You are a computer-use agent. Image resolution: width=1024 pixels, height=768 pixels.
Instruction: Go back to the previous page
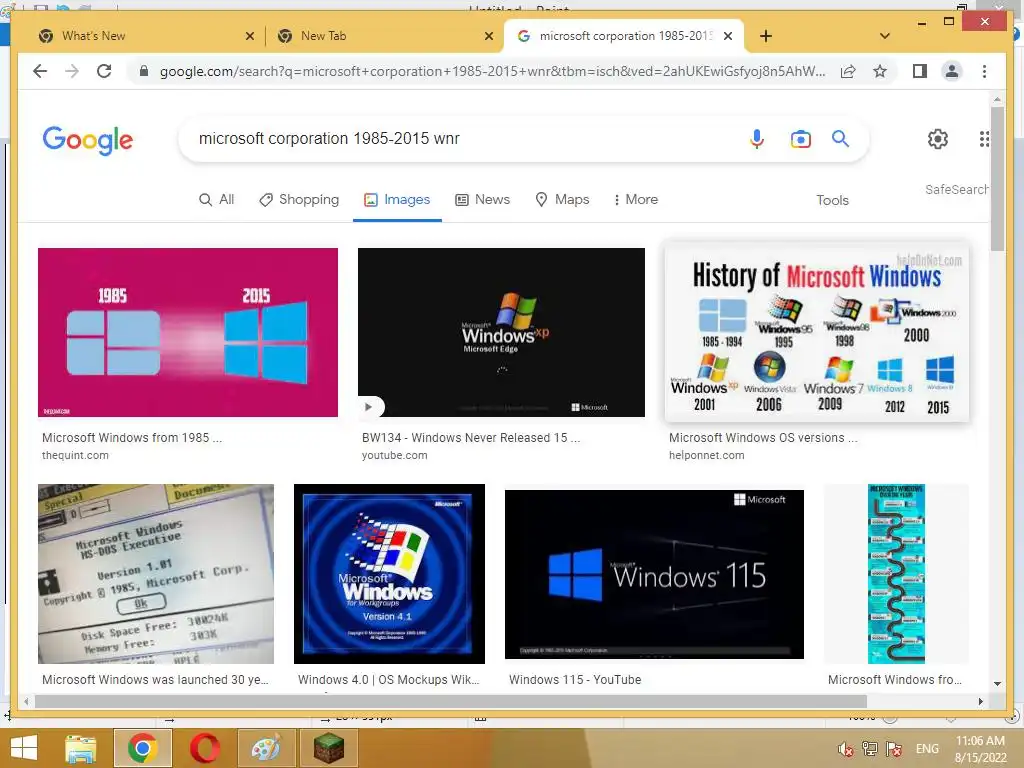tap(40, 71)
